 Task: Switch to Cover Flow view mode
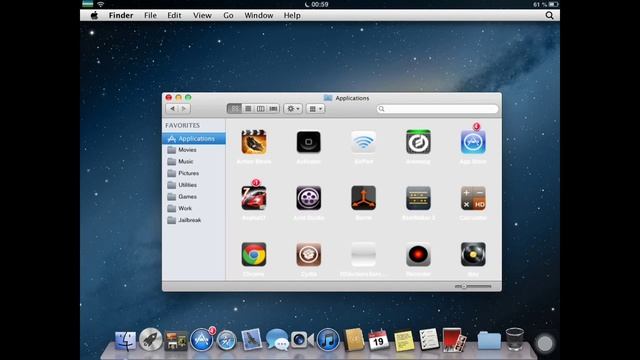click(x=273, y=109)
